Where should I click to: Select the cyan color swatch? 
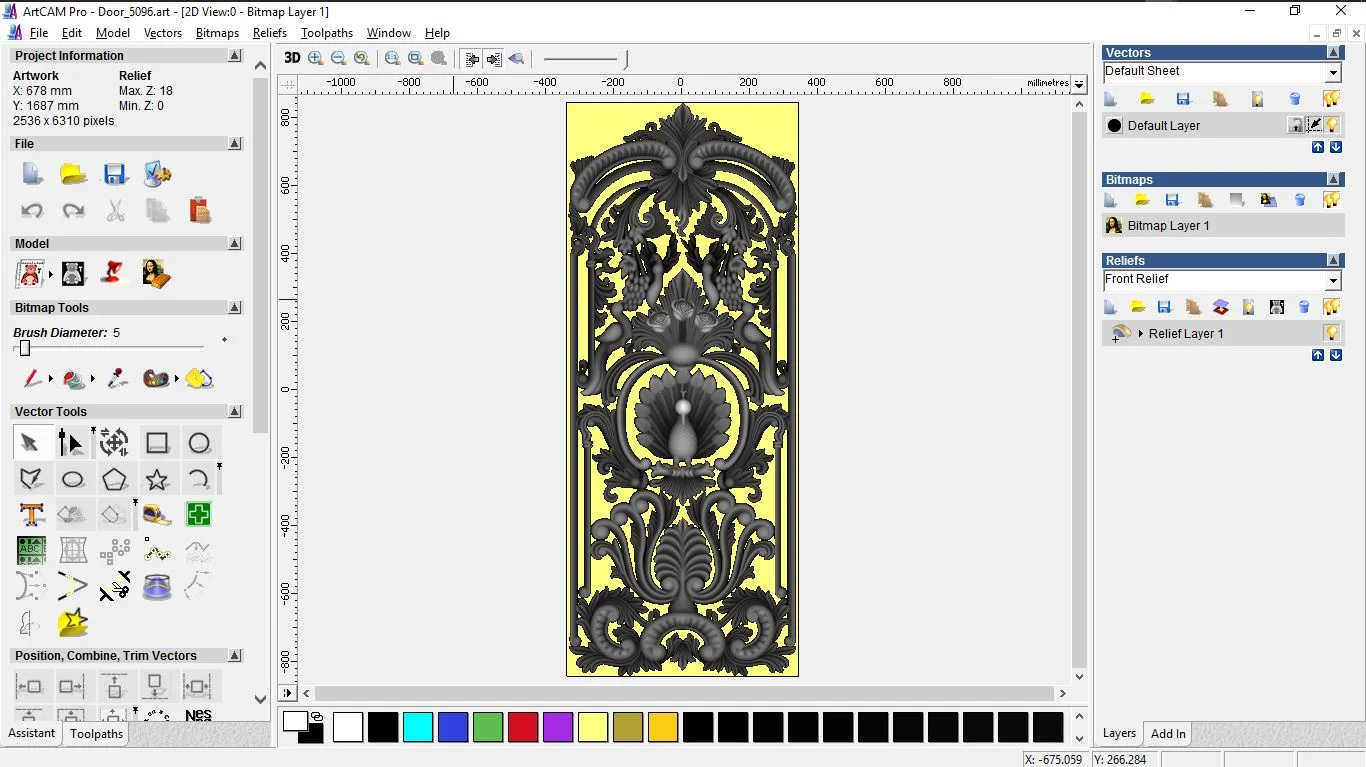[x=418, y=727]
